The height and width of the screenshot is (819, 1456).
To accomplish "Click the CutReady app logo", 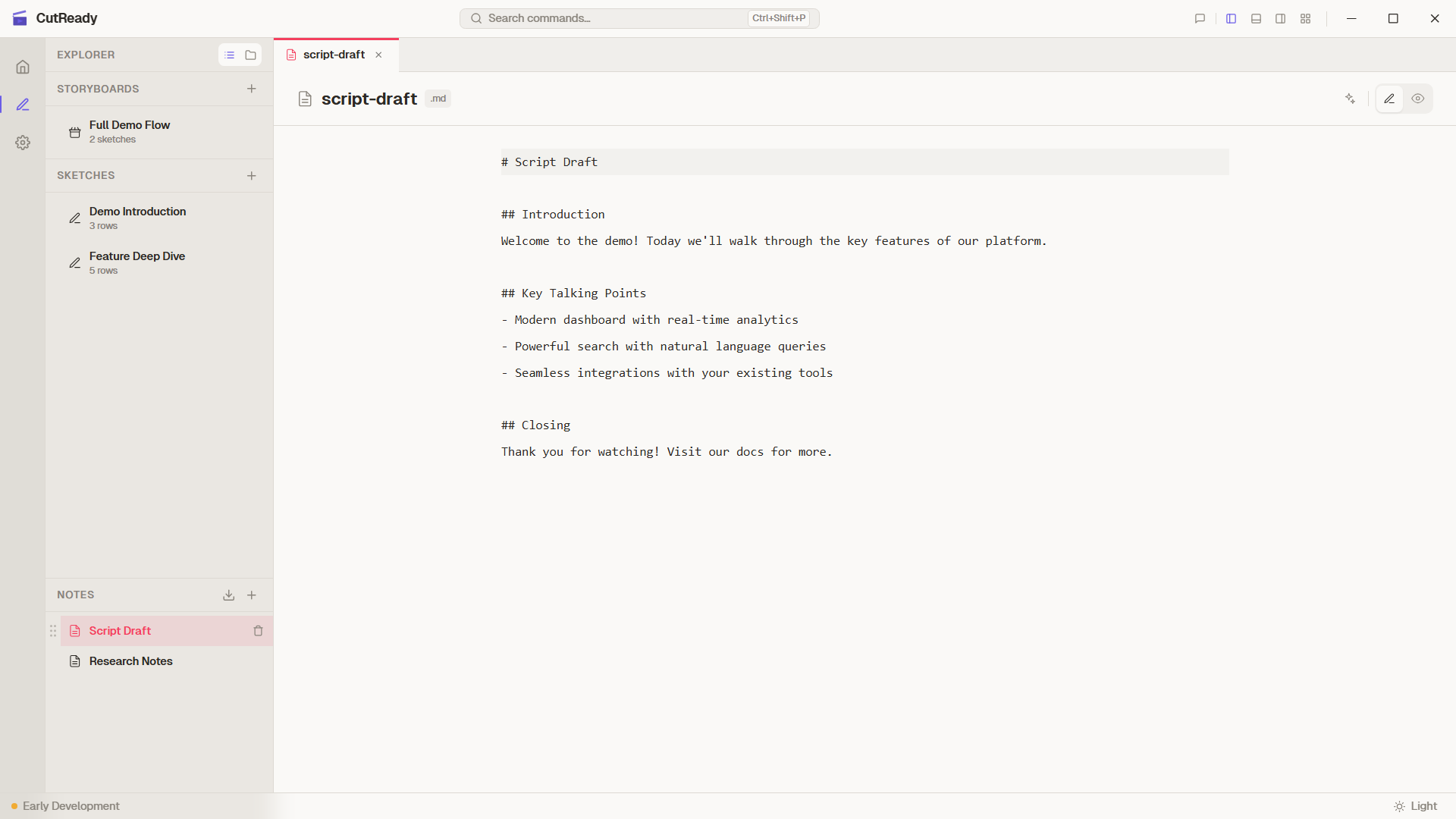I will click(x=20, y=17).
